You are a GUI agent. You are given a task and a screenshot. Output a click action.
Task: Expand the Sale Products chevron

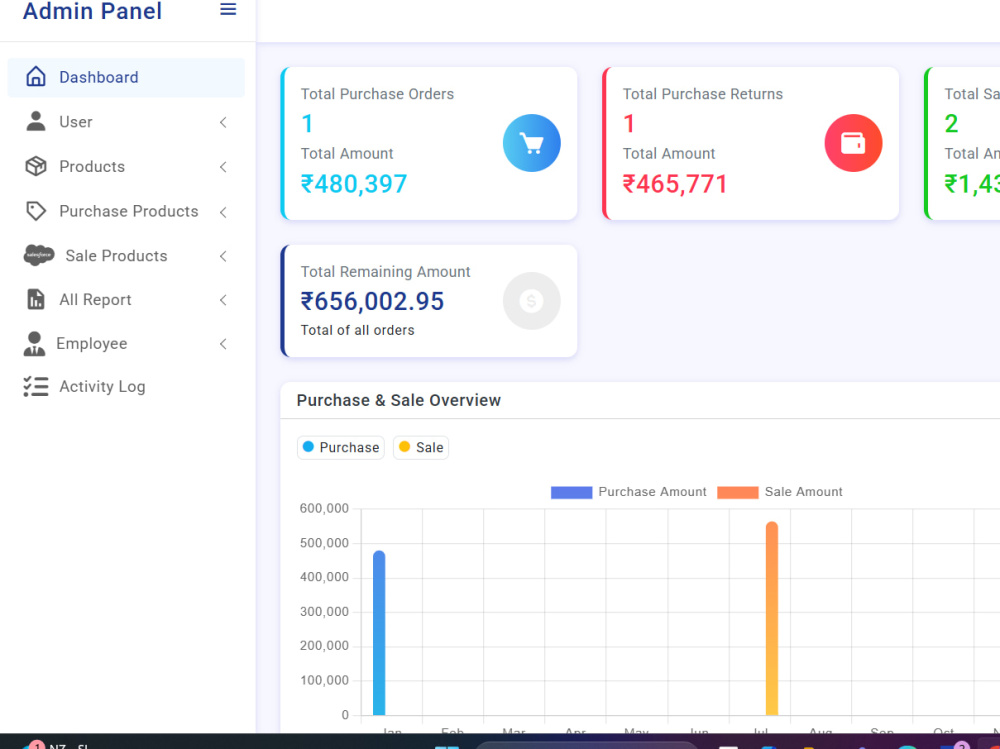click(x=223, y=256)
